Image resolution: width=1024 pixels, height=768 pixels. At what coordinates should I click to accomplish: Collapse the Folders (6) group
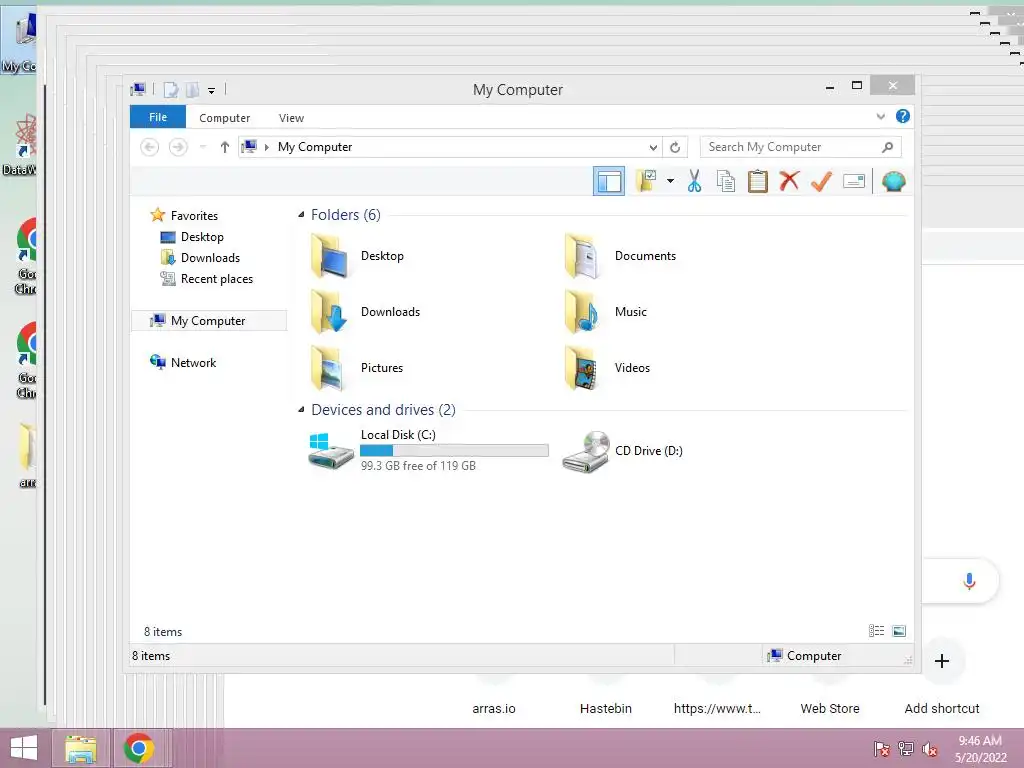click(x=301, y=214)
